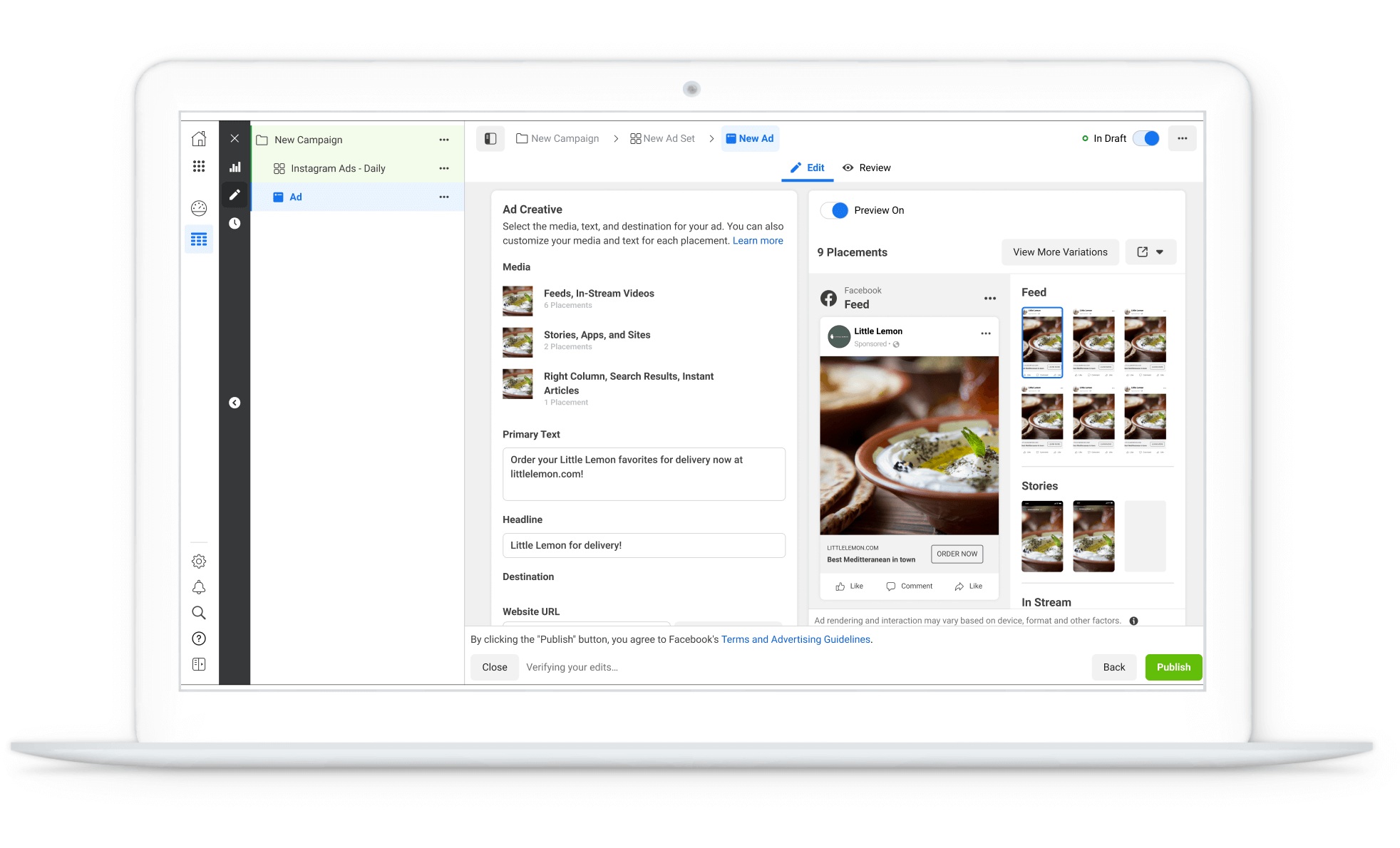Click Comment icon in ad preview
This screenshot has width=1400, height=848.
(890, 586)
